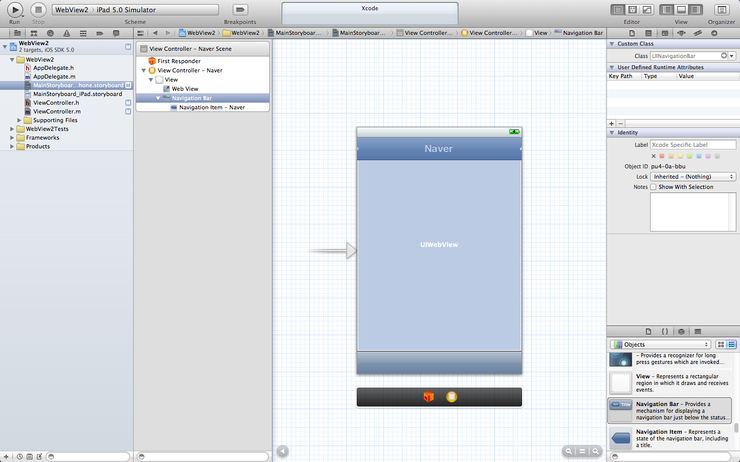Image resolution: width=740 pixels, height=462 pixels.
Task: Collapse View Controller – Naver outline item
Action: click(x=144, y=70)
